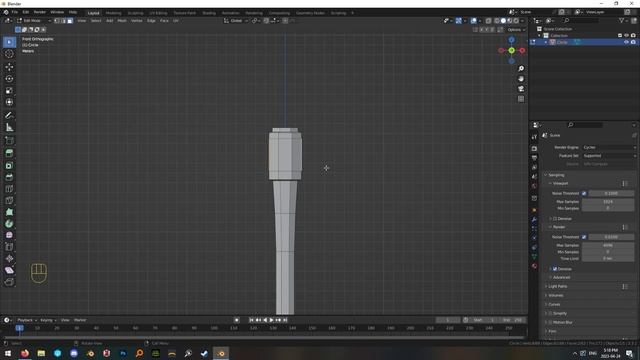
Task: Enable the Viewport Denoise checkbox
Action: click(x=555, y=219)
